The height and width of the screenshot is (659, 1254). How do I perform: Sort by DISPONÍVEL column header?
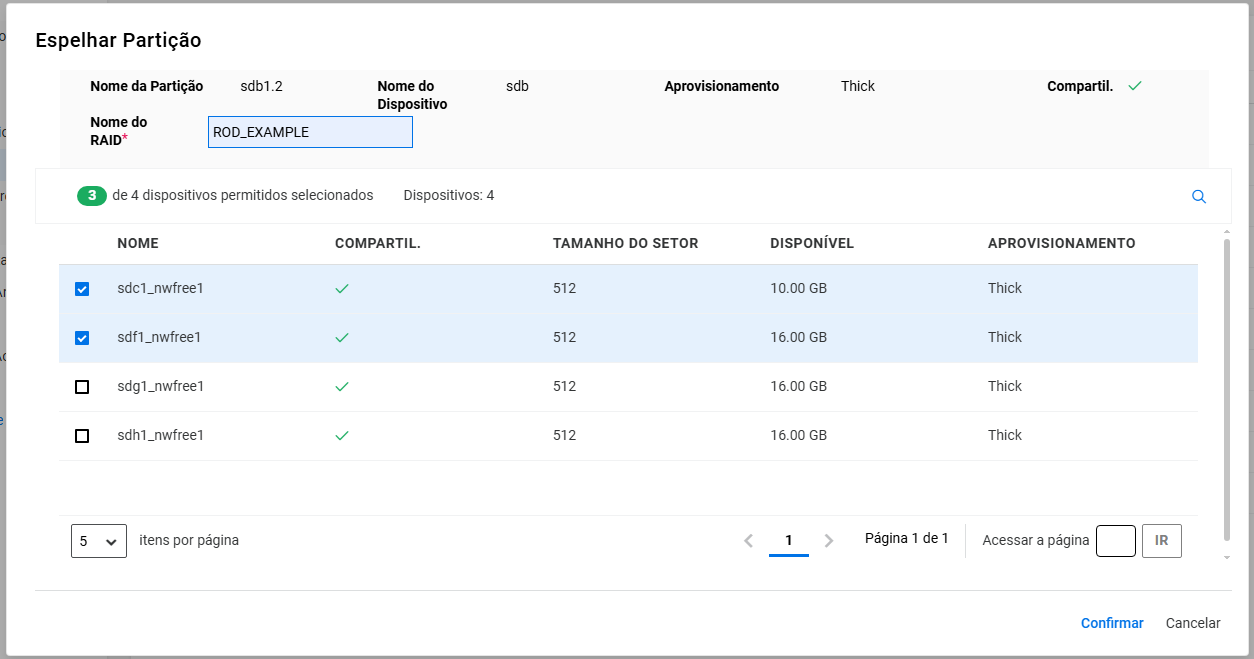click(x=811, y=243)
